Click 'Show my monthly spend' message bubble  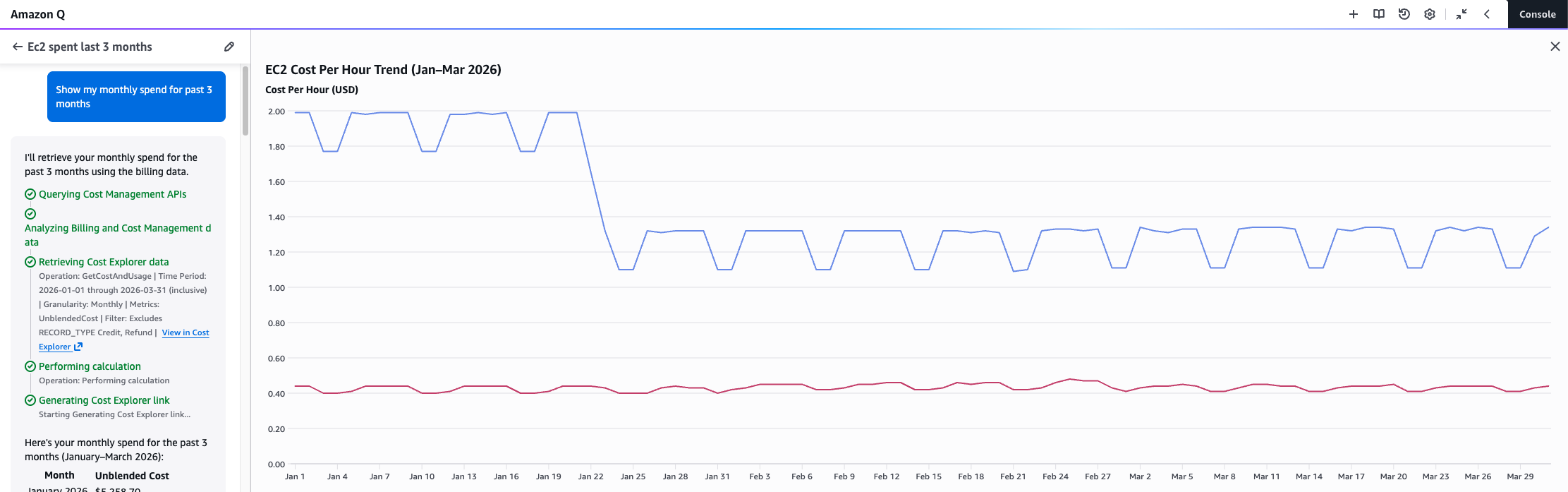pos(136,97)
